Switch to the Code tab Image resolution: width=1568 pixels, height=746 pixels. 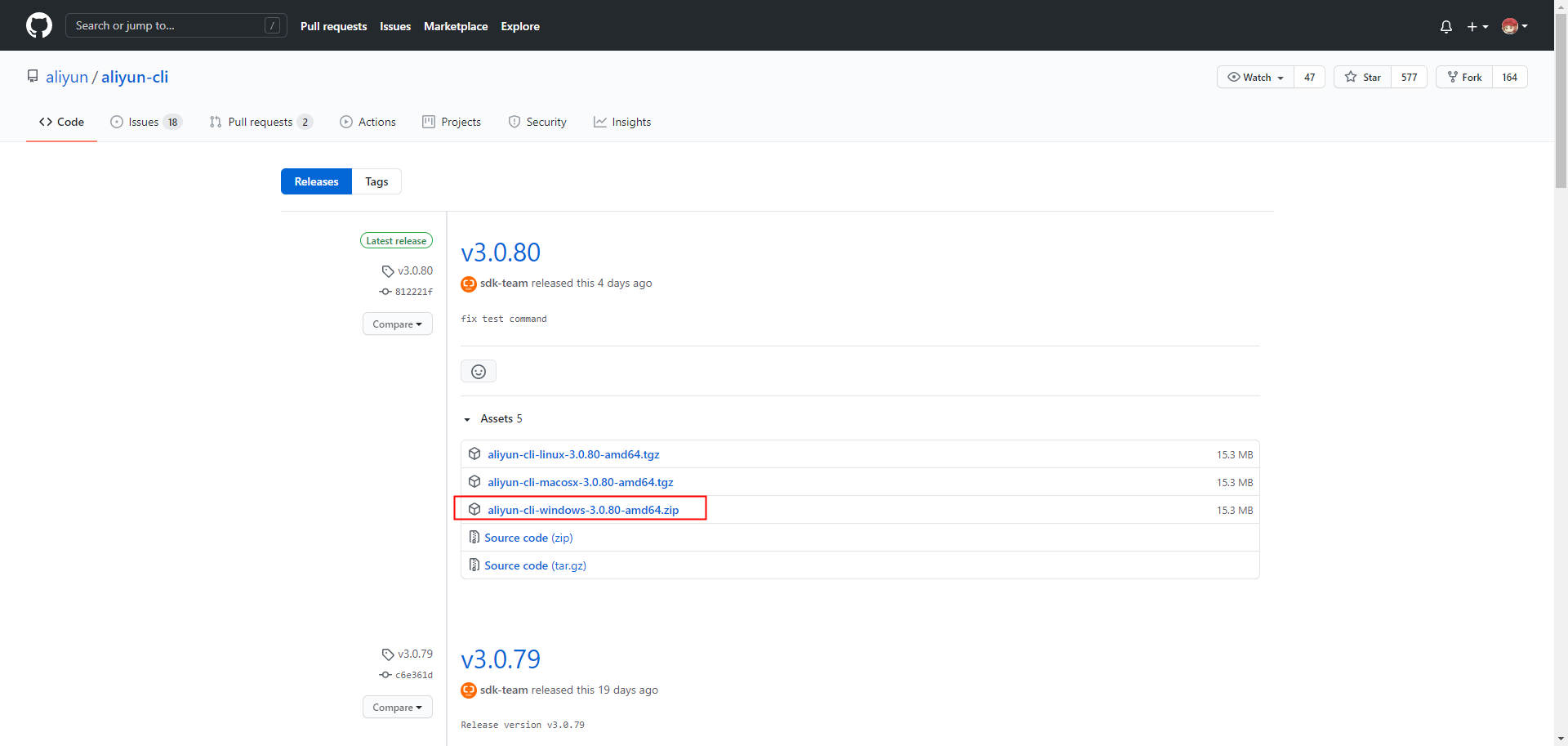(x=61, y=122)
